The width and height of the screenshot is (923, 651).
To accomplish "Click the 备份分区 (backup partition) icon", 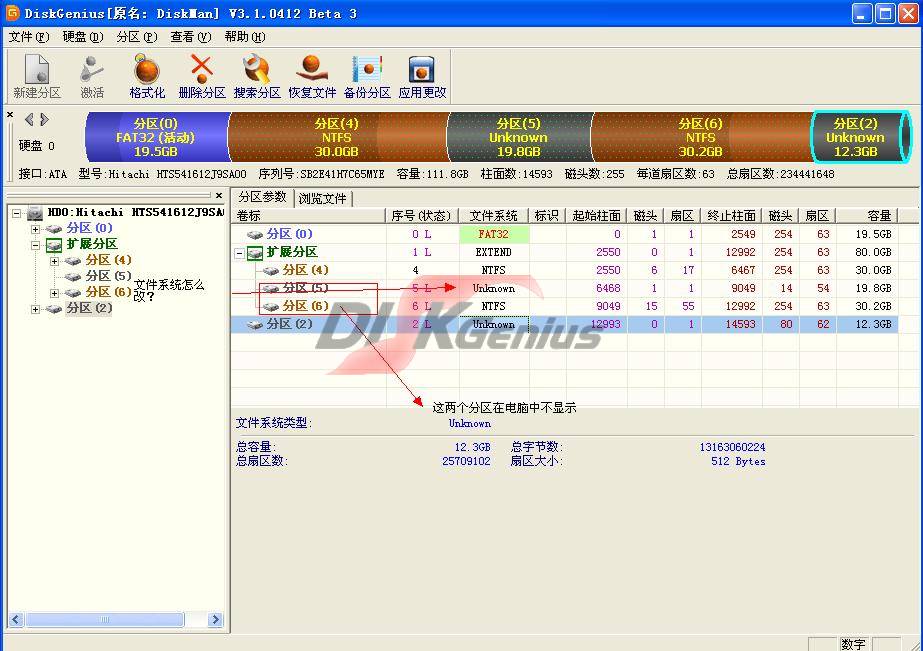I will (367, 76).
